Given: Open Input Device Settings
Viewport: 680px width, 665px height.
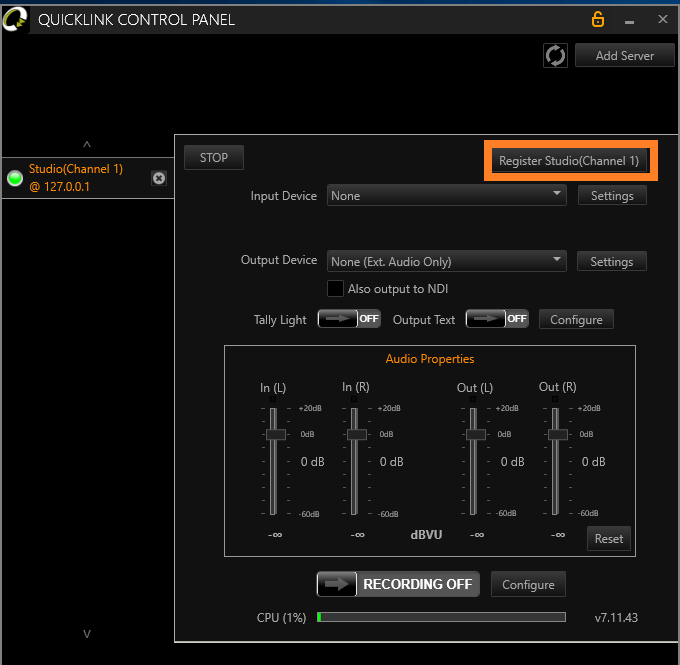Looking at the screenshot, I should pos(612,195).
